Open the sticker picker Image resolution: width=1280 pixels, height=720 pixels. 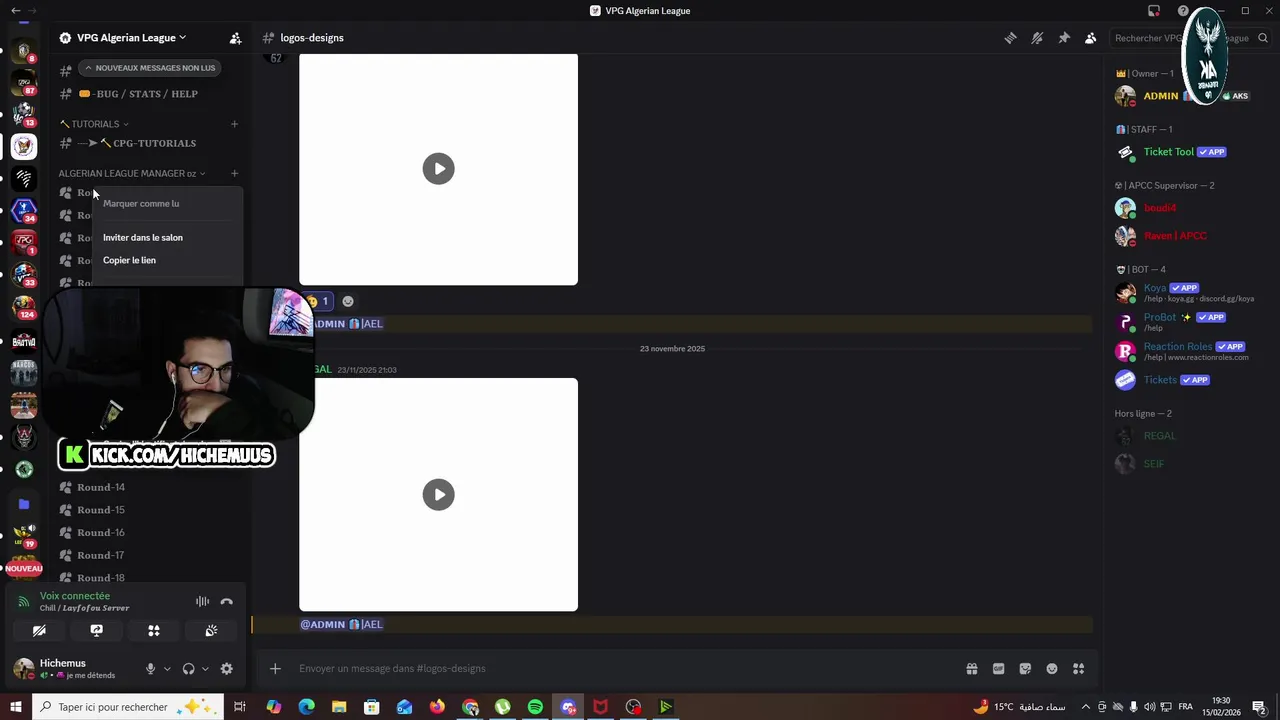click(x=1025, y=669)
